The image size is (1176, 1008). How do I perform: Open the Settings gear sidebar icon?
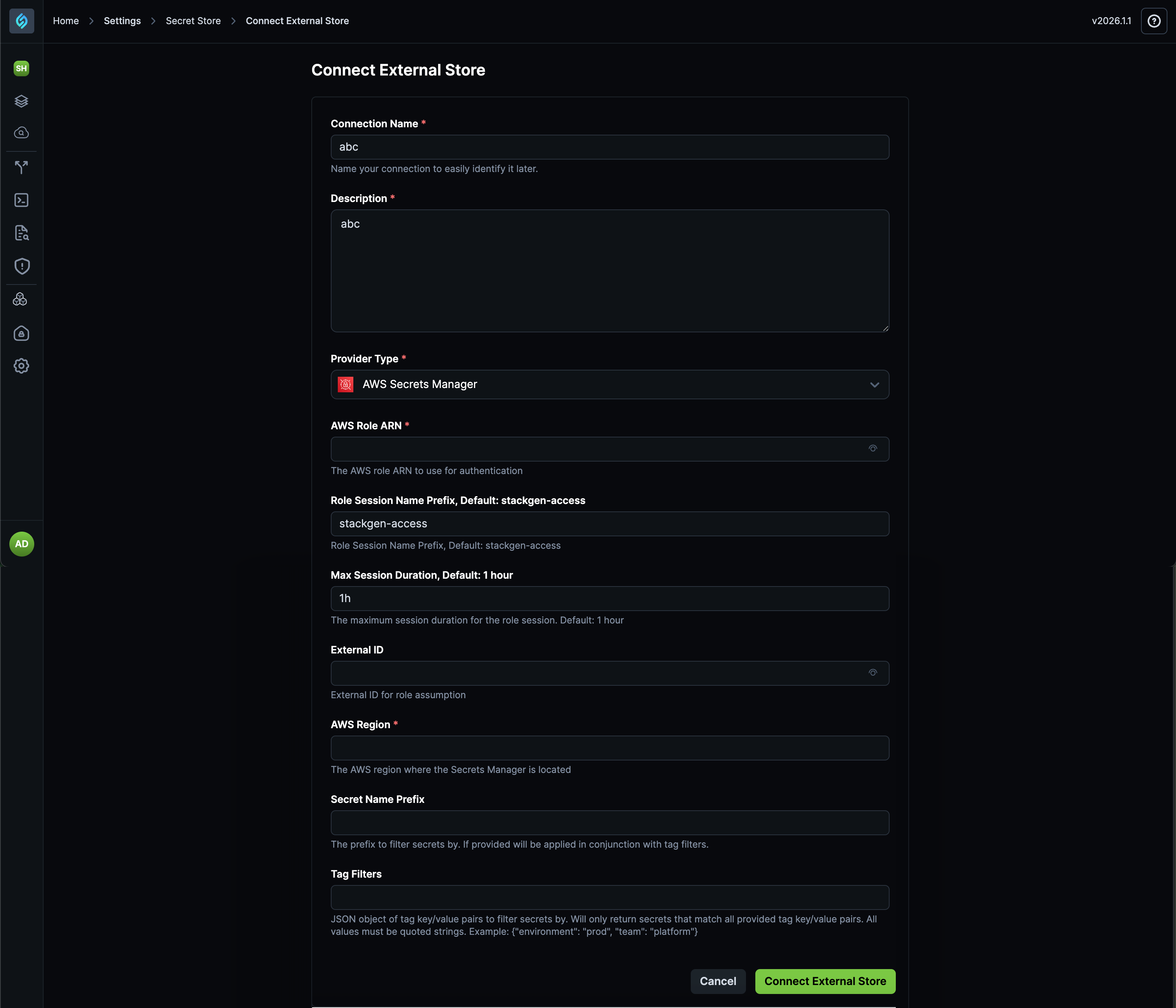click(21, 366)
